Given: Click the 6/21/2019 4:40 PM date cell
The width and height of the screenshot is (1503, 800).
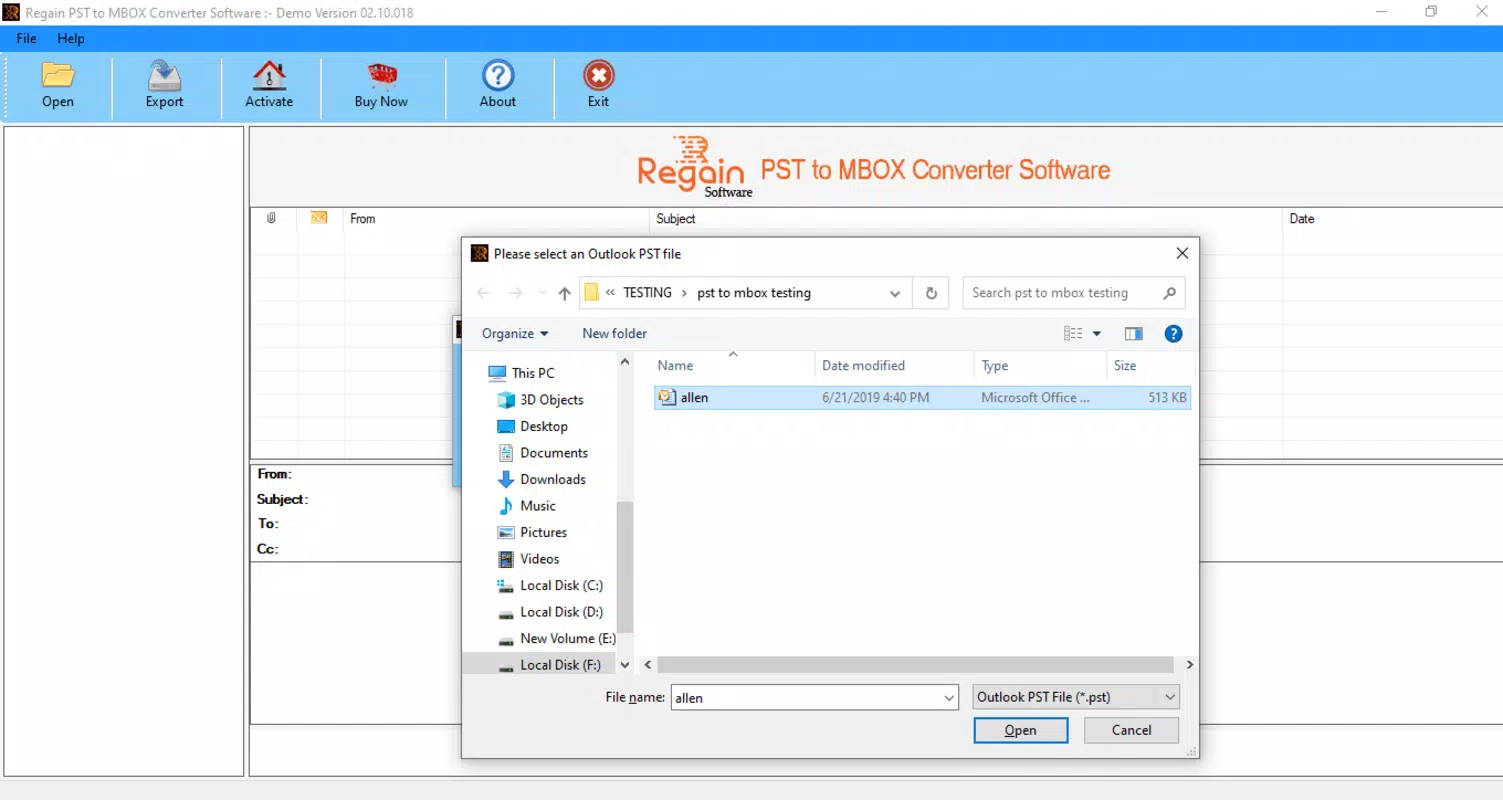Looking at the screenshot, I should [x=876, y=398].
